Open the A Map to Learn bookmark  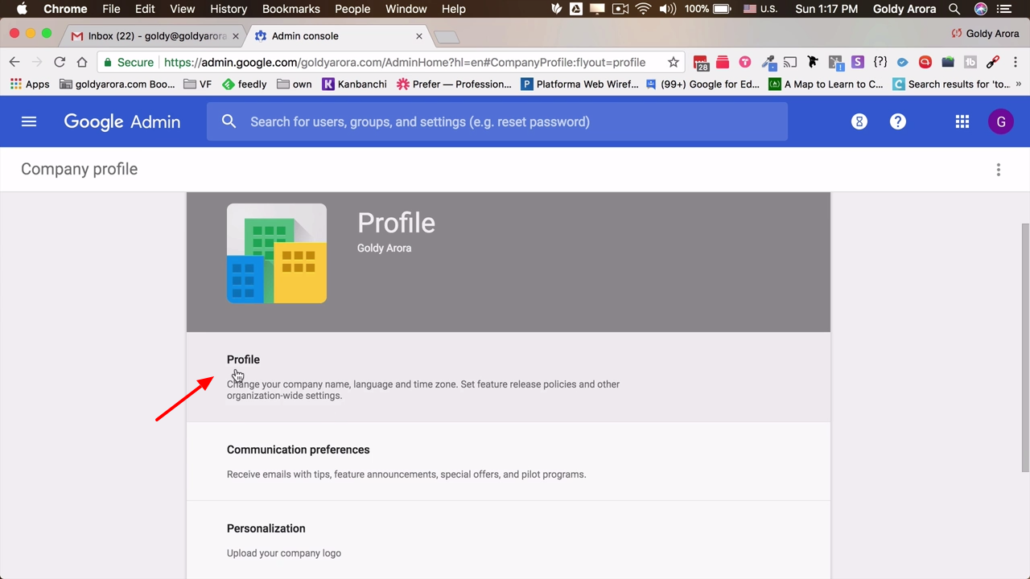826,84
